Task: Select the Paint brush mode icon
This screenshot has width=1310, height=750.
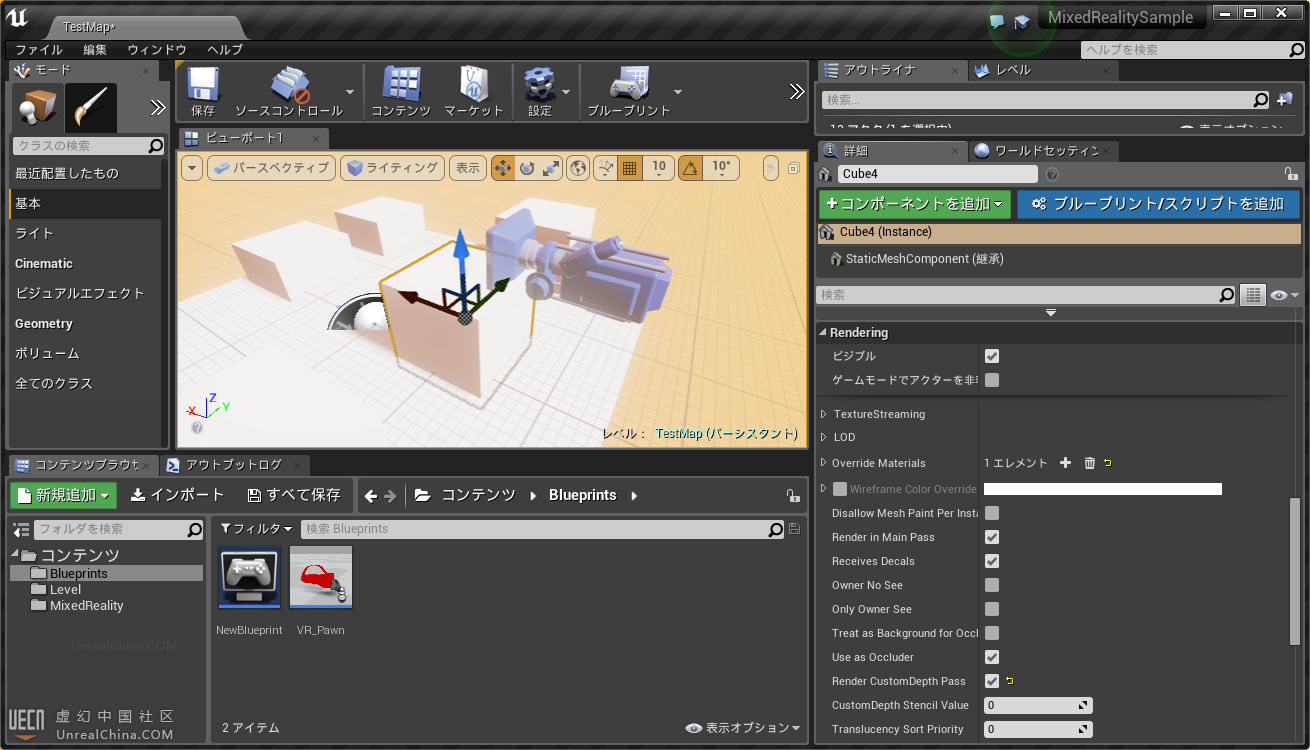Action: click(91, 107)
